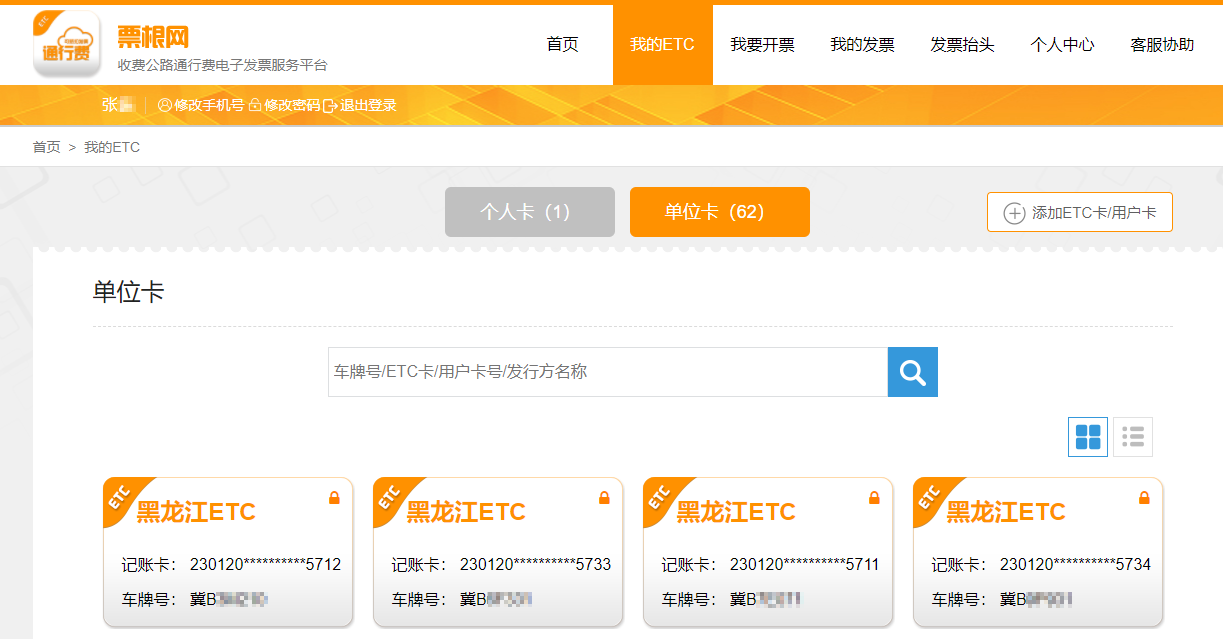Click the 修改手机号 link

[x=201, y=105]
